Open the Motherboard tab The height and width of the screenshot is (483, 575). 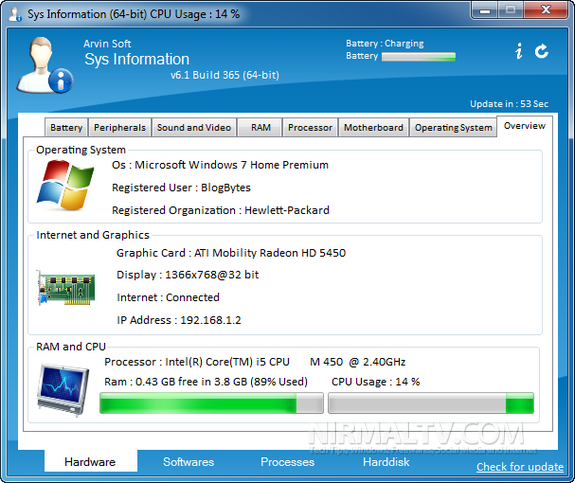tap(373, 128)
